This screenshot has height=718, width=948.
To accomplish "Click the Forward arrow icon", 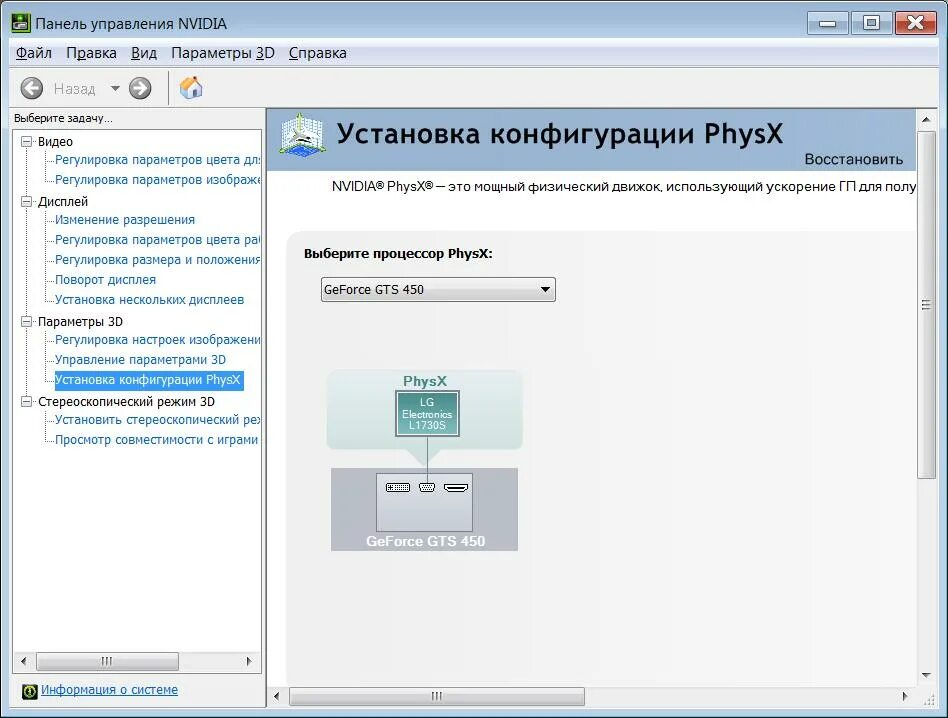I will coord(140,88).
